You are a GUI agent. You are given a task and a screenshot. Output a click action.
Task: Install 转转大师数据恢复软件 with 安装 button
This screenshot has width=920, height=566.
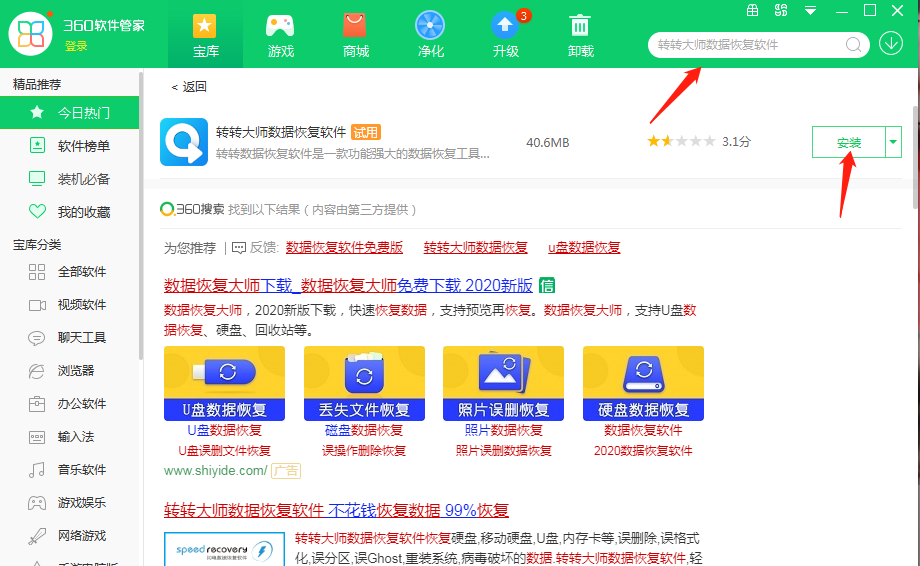[x=848, y=143]
